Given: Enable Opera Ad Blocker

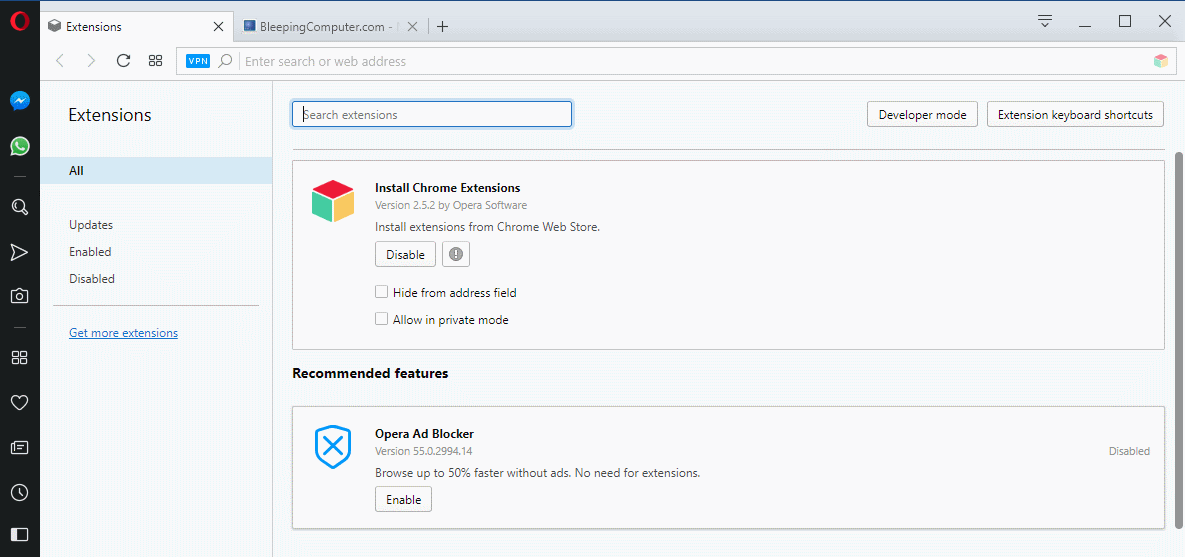Looking at the screenshot, I should [403, 500].
